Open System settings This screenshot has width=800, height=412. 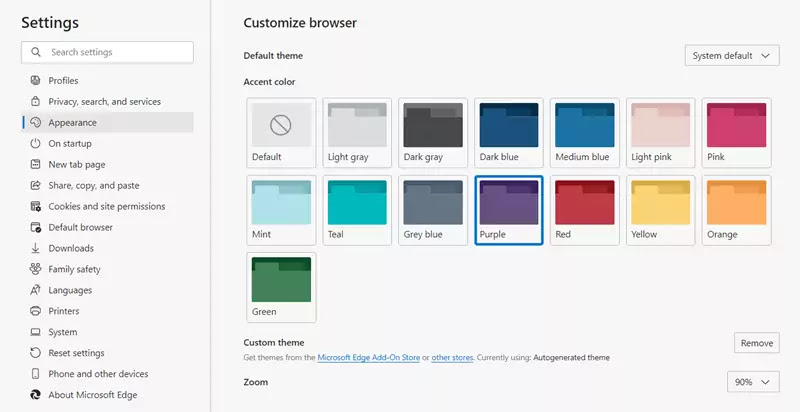tap(108, 332)
